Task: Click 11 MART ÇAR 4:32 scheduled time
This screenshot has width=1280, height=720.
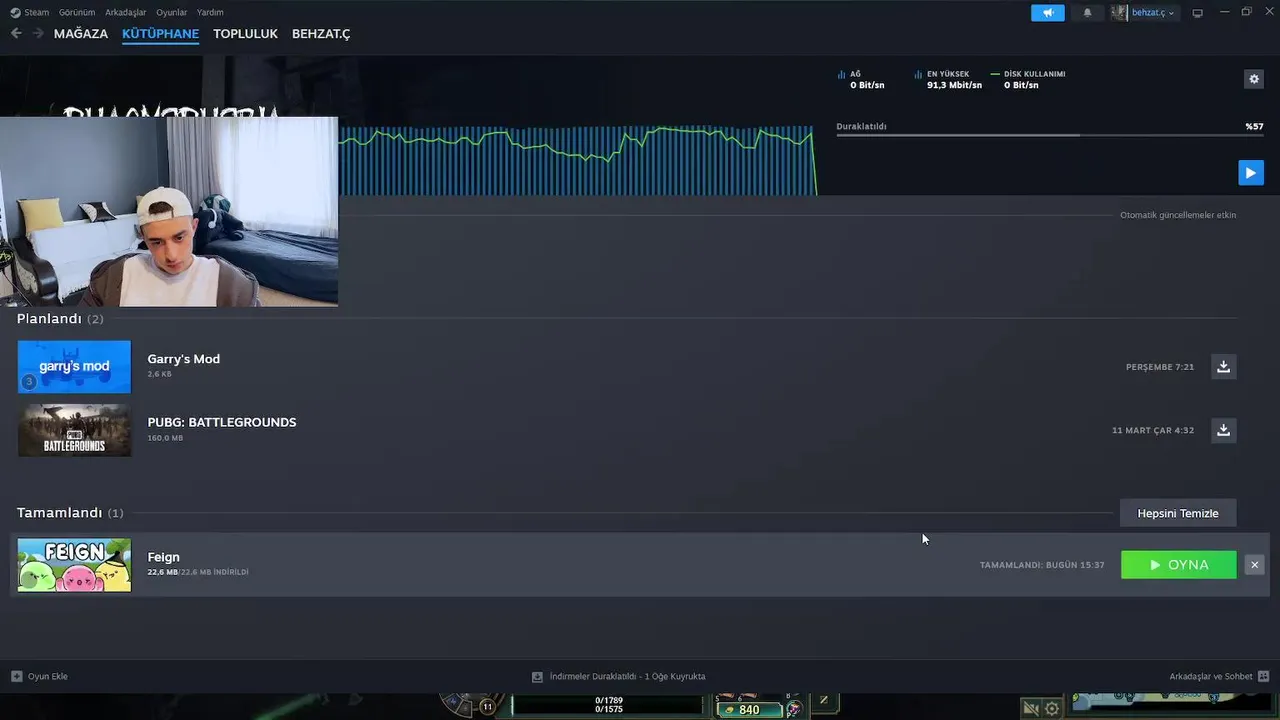Action: [1153, 430]
